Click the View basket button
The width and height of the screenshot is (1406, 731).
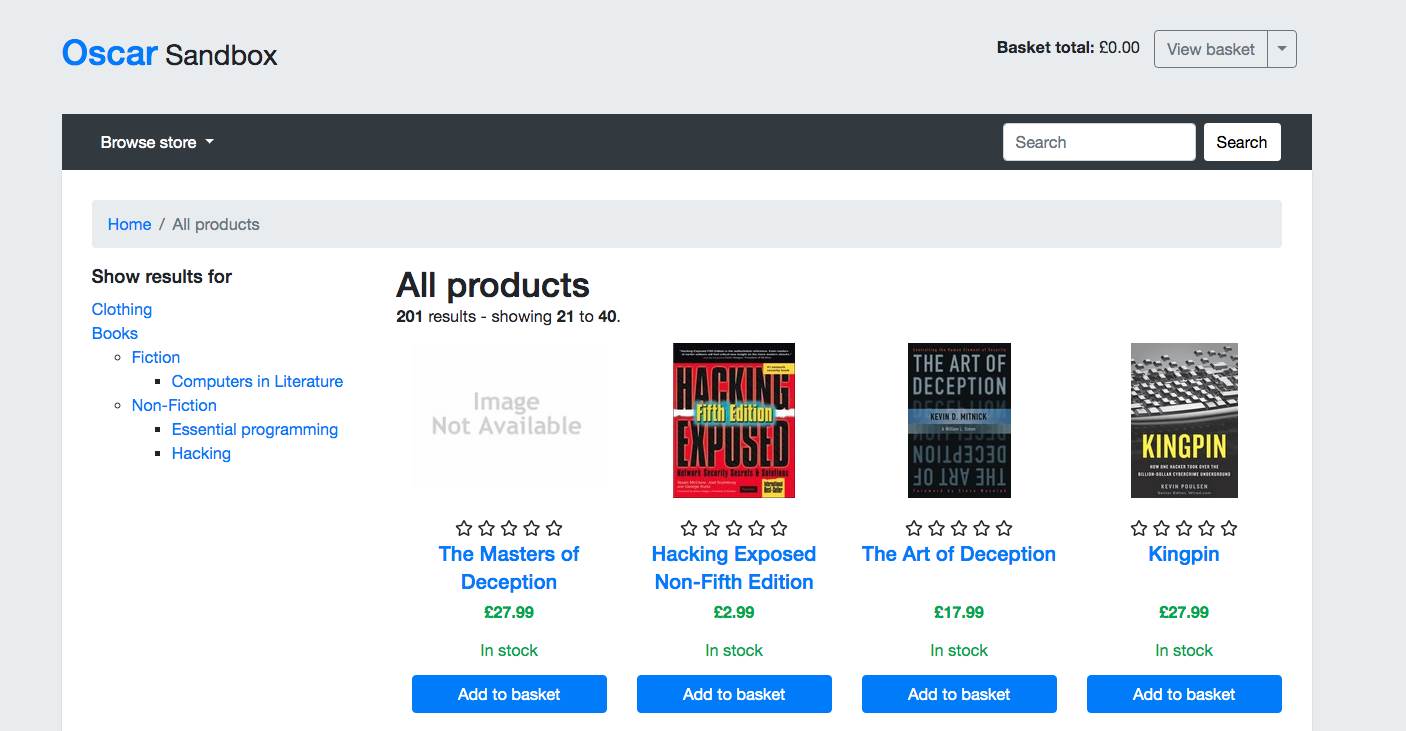1211,49
